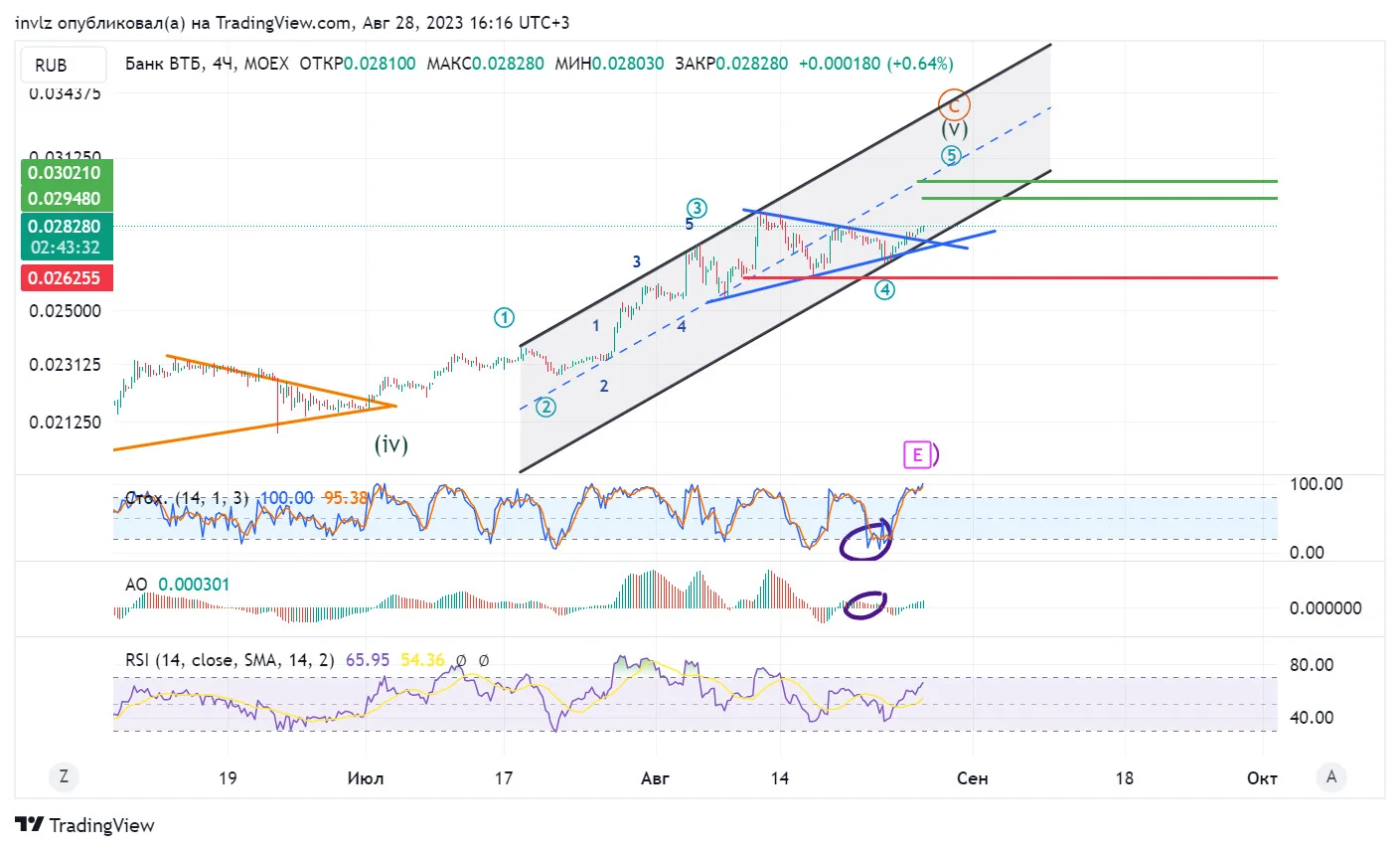The width and height of the screenshot is (1400, 851).
Task: Click the (v) wave label
Action: click(x=955, y=129)
